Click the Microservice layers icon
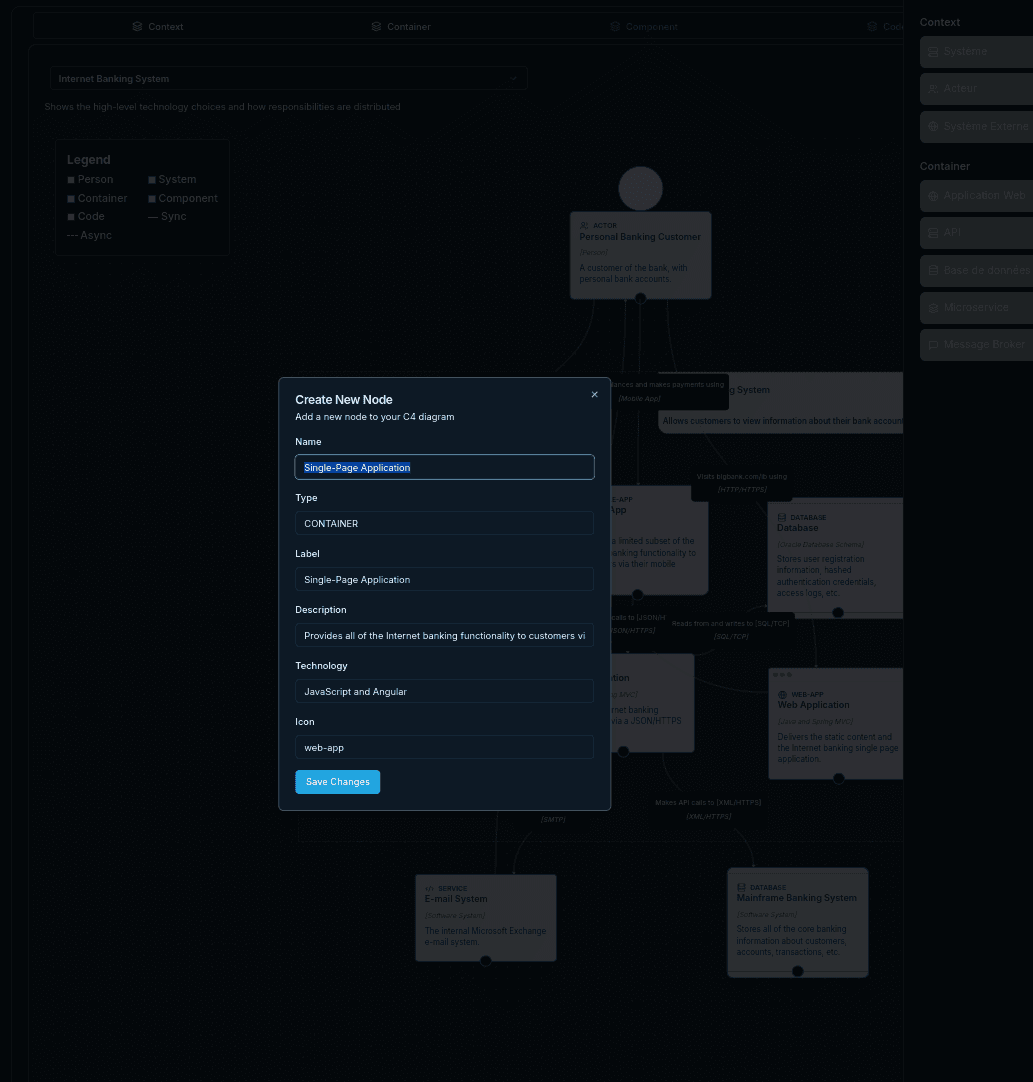Viewport: 1033px width, 1082px height. (x=932, y=307)
